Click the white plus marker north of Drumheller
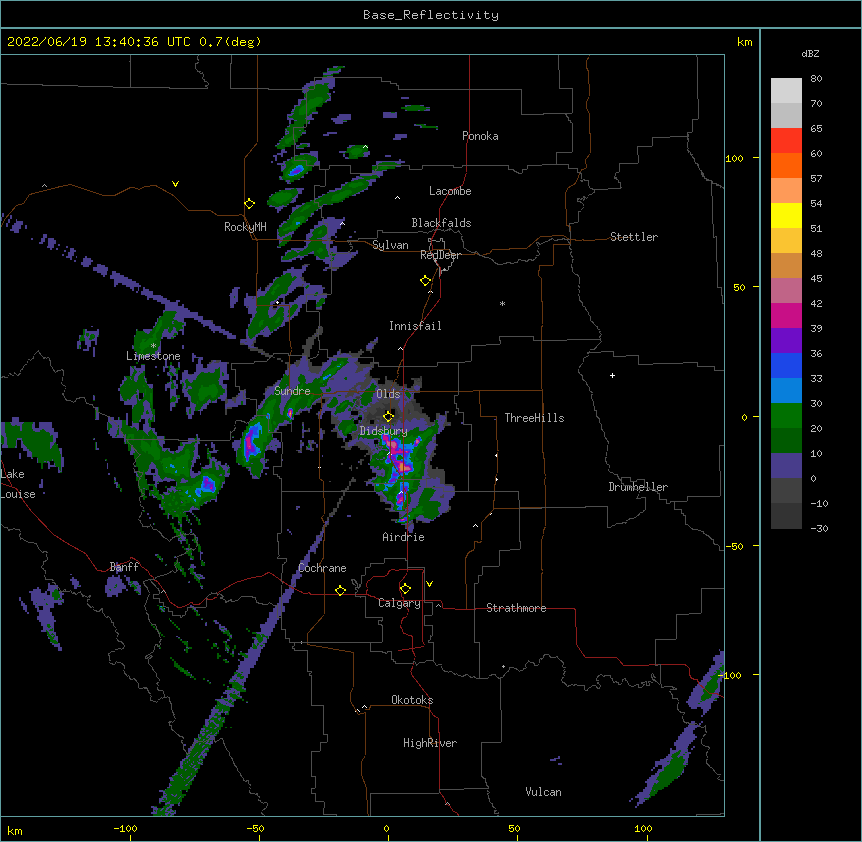 click(x=612, y=375)
